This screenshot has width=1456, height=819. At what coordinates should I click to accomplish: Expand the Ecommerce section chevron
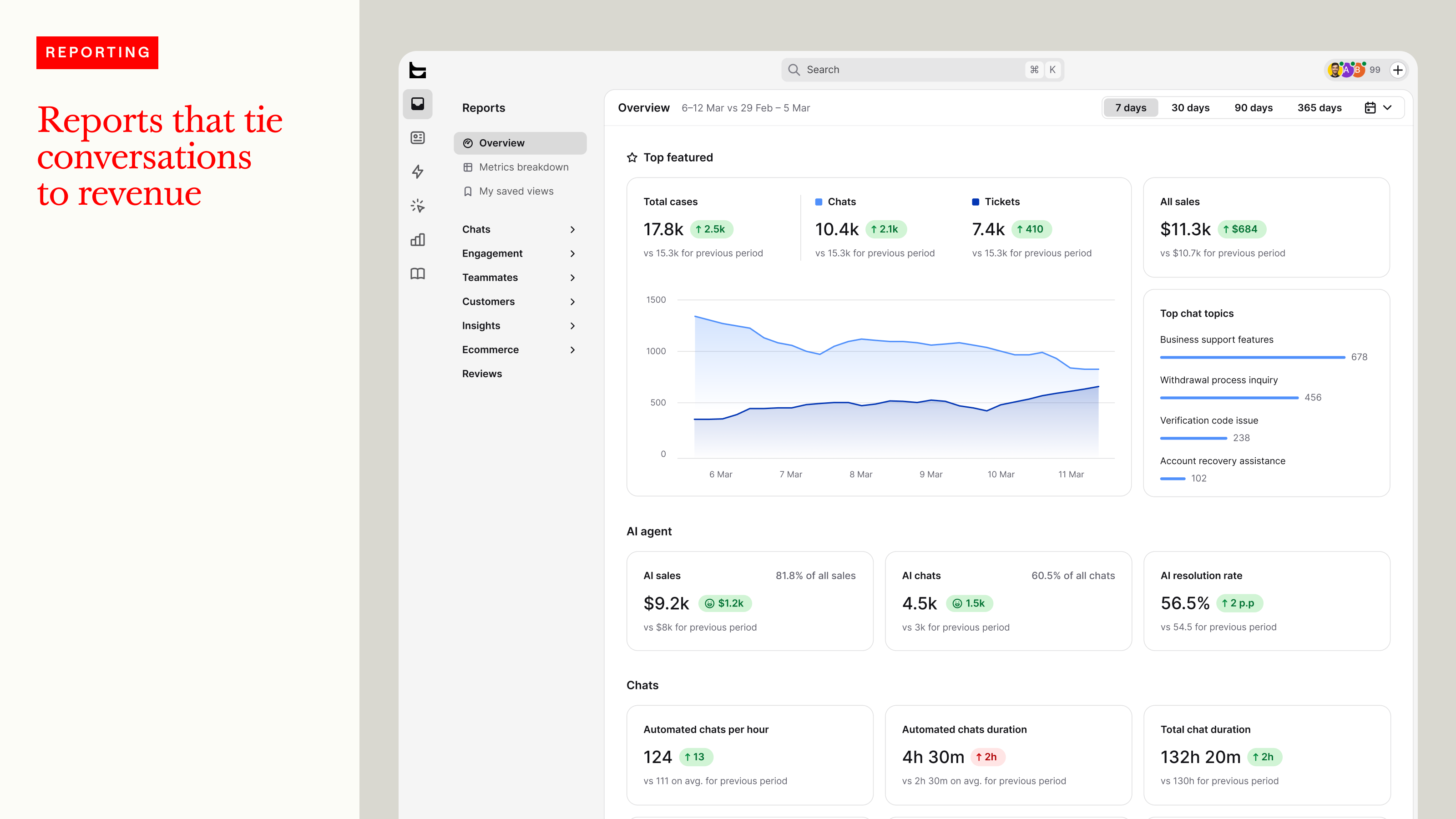(572, 350)
